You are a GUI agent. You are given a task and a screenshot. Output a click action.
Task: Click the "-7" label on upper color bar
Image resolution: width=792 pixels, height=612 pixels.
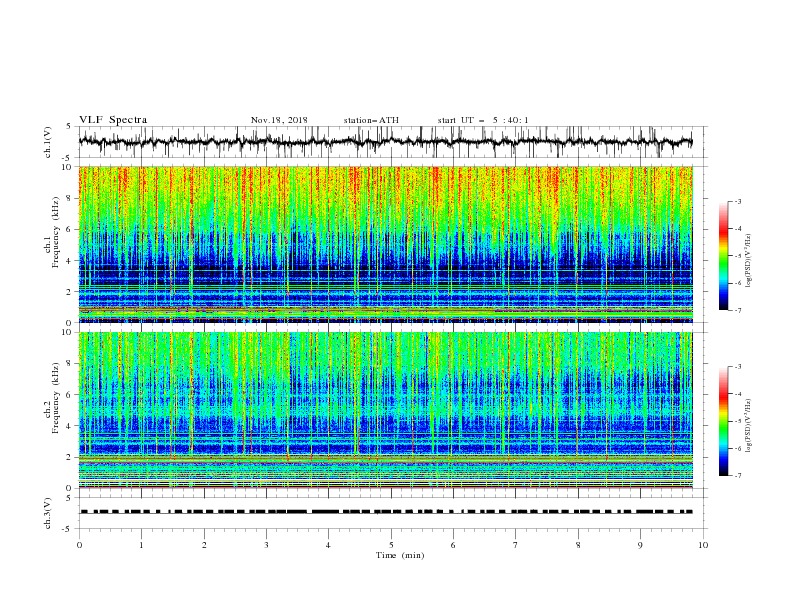737,310
